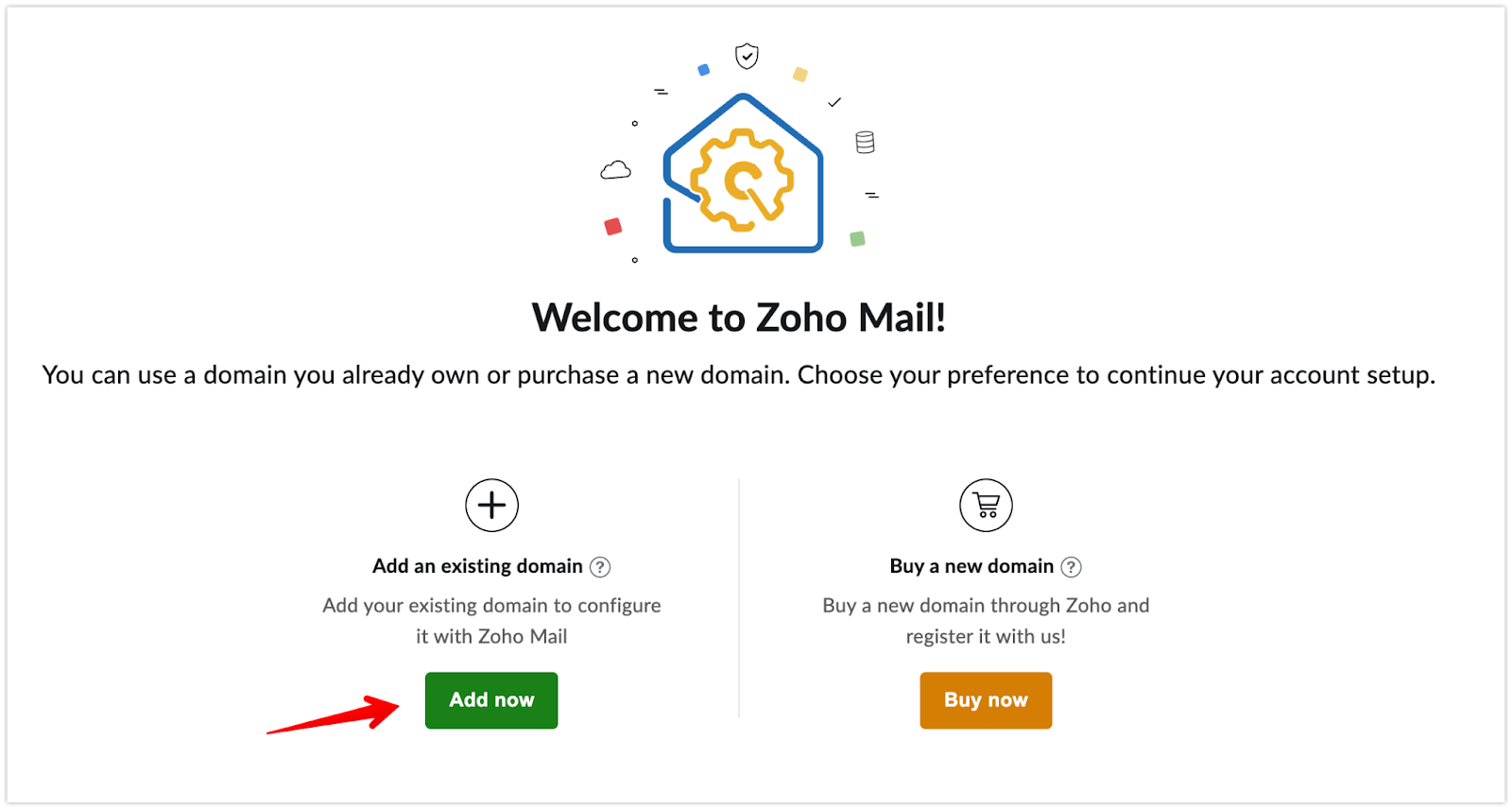
Task: Click the buy new domain description text
Action: [986, 621]
